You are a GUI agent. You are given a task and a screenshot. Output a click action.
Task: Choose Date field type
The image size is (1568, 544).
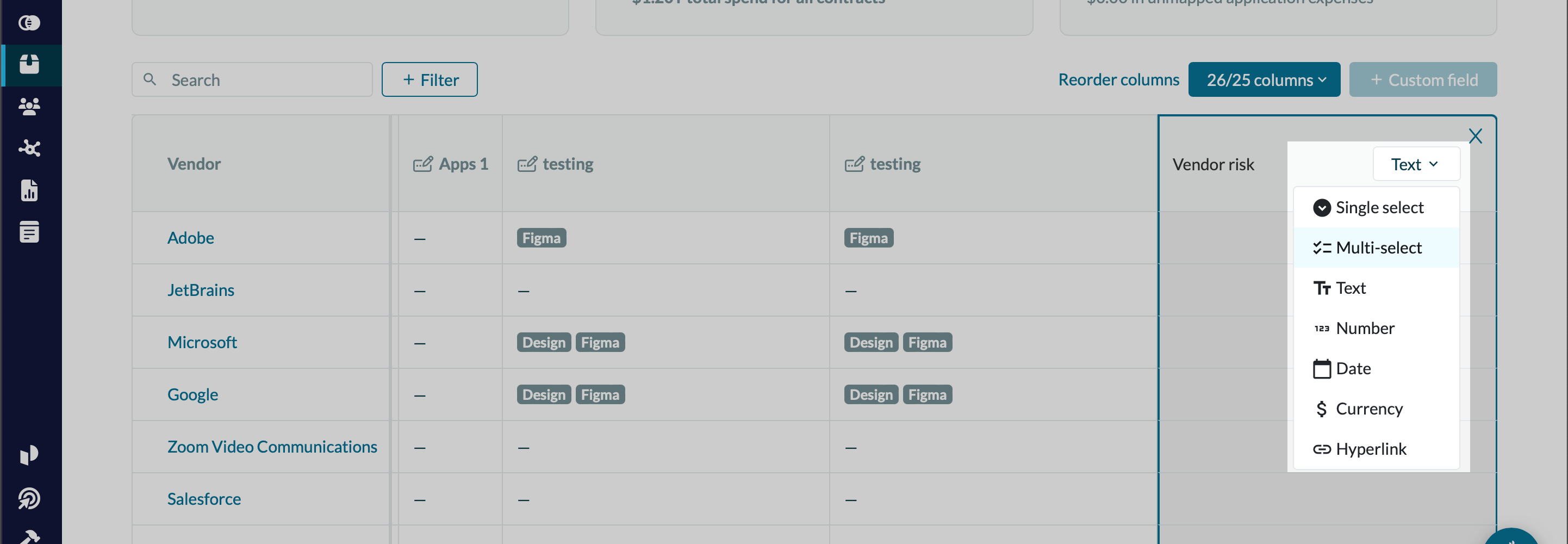[1376, 368]
